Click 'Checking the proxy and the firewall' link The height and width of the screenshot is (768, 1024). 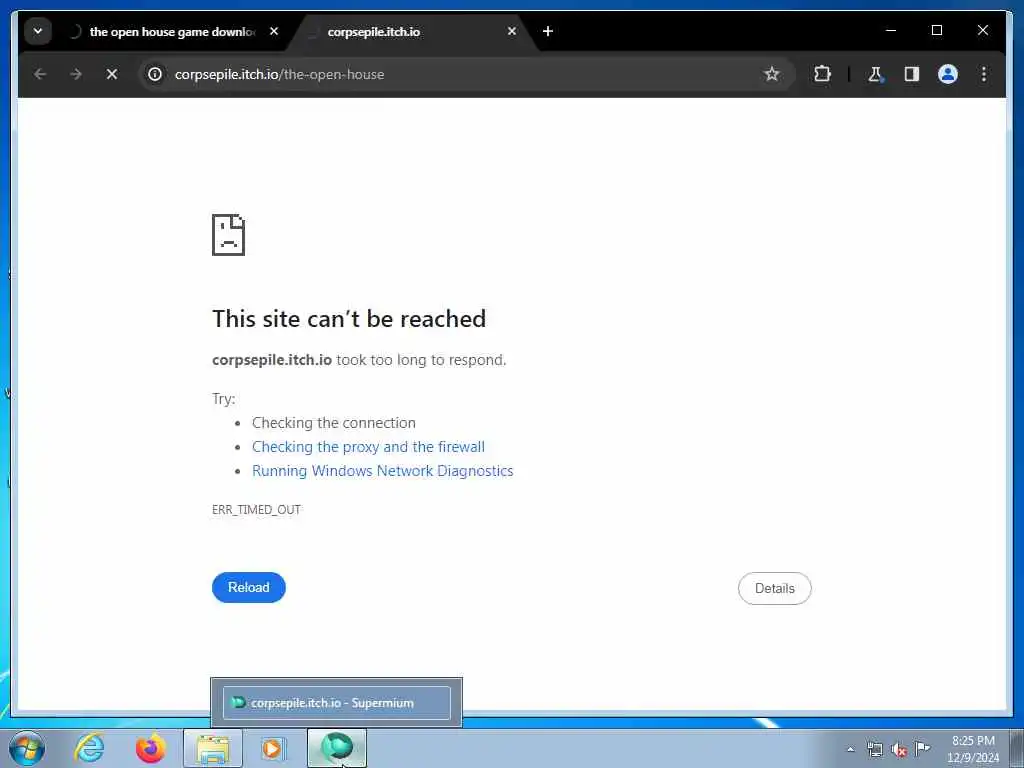pos(368,447)
